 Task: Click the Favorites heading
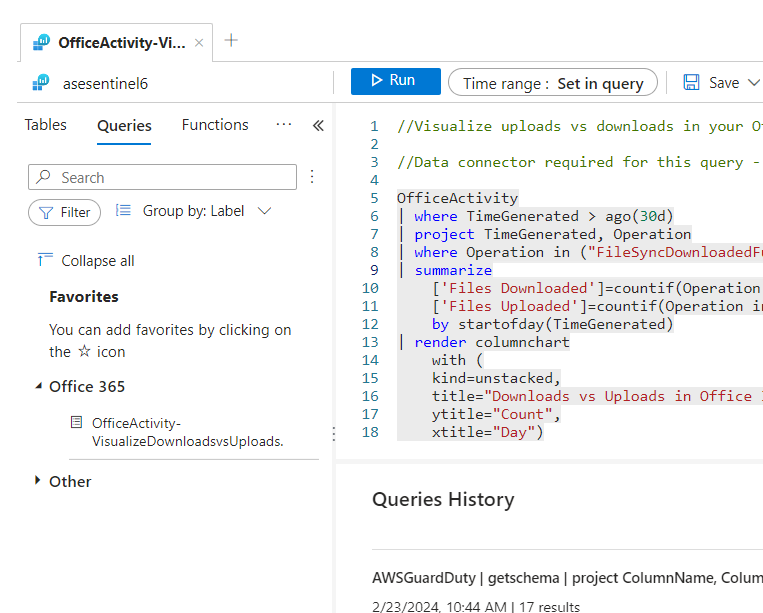pos(84,297)
